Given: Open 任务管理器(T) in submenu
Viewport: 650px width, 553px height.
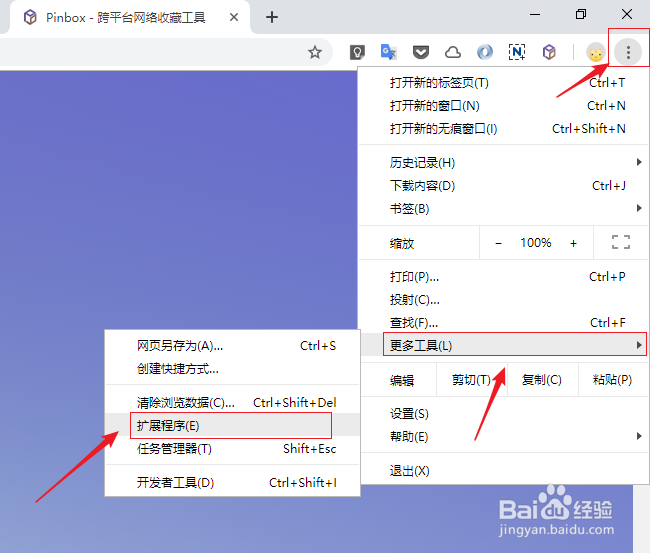Looking at the screenshot, I should point(232,449).
